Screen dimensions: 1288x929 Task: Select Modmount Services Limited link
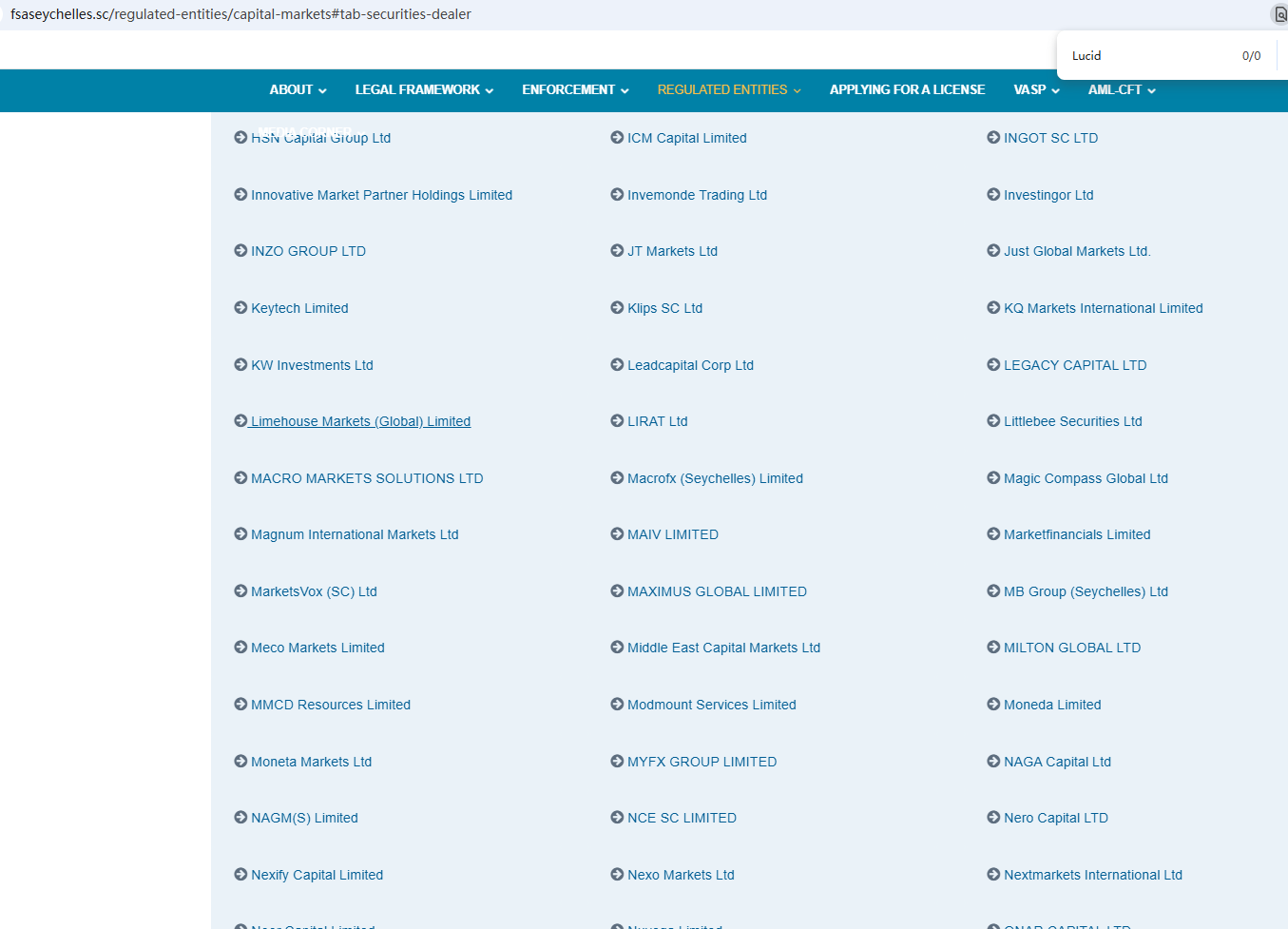point(712,705)
